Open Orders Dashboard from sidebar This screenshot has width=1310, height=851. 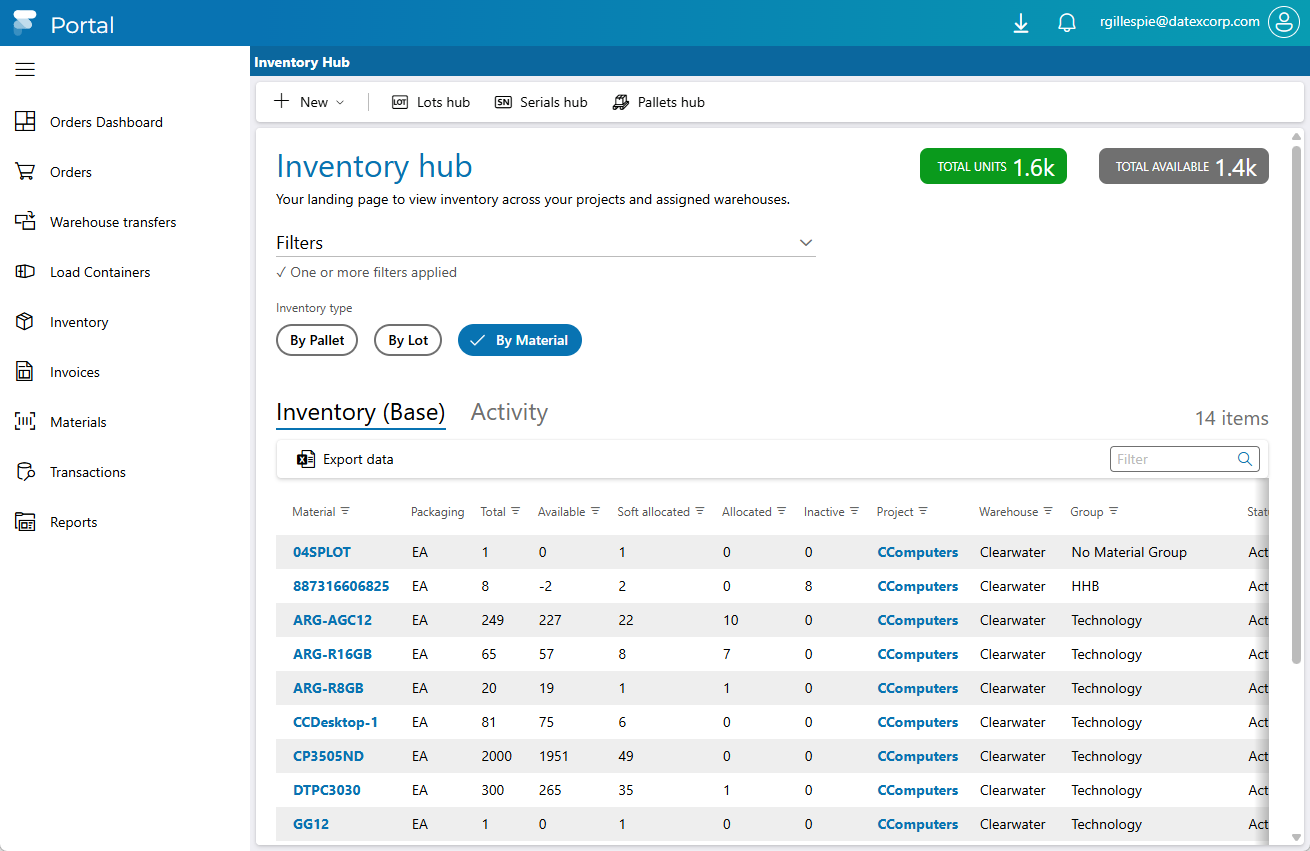pyautogui.click(x=106, y=122)
